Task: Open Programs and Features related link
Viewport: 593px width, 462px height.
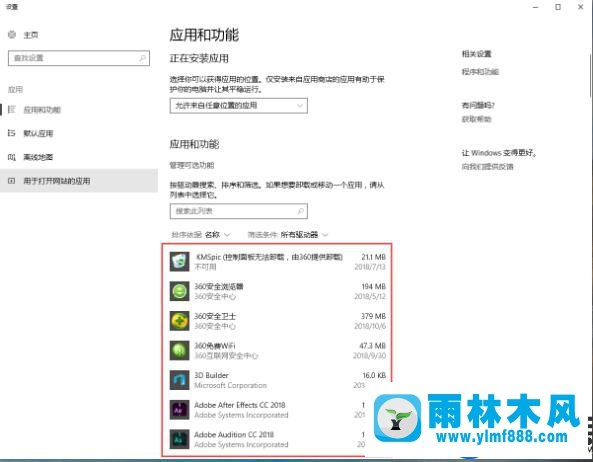Action: click(x=480, y=71)
